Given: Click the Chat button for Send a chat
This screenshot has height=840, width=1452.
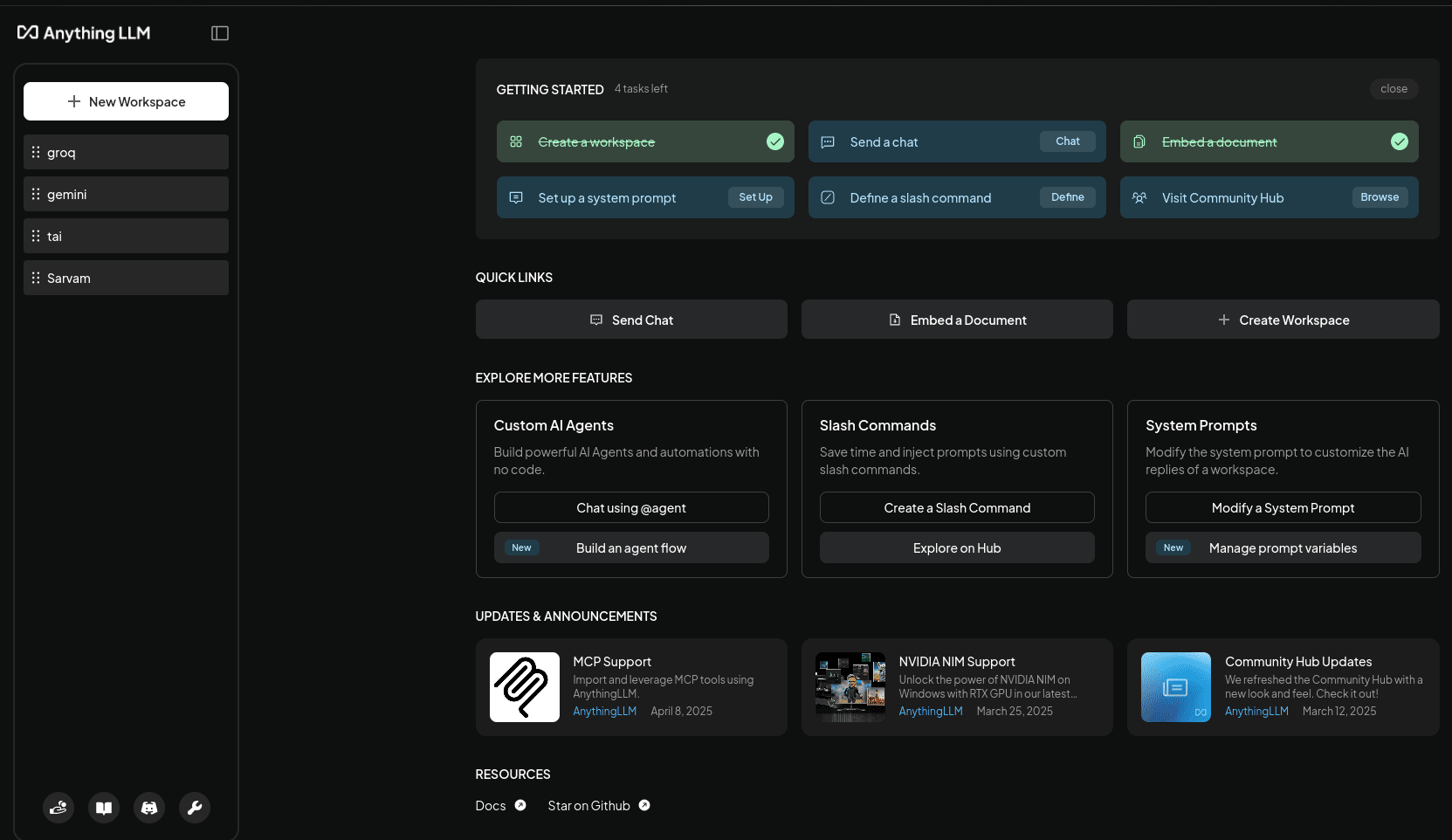Looking at the screenshot, I should point(1067,141).
